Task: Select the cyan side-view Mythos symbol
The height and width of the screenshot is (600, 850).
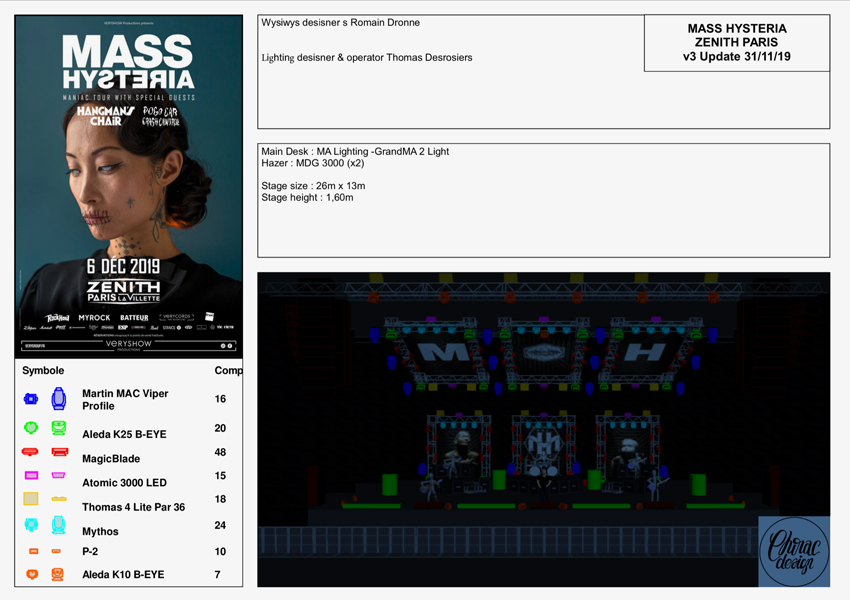Action: click(x=59, y=525)
